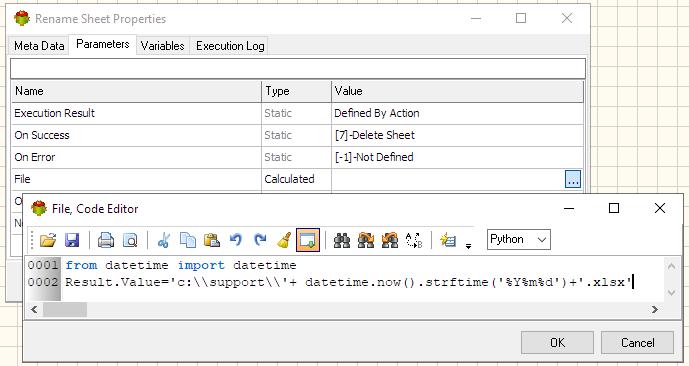Image resolution: width=689 pixels, height=366 pixels.
Task: Click the Name column header
Action: pyautogui.click(x=137, y=91)
